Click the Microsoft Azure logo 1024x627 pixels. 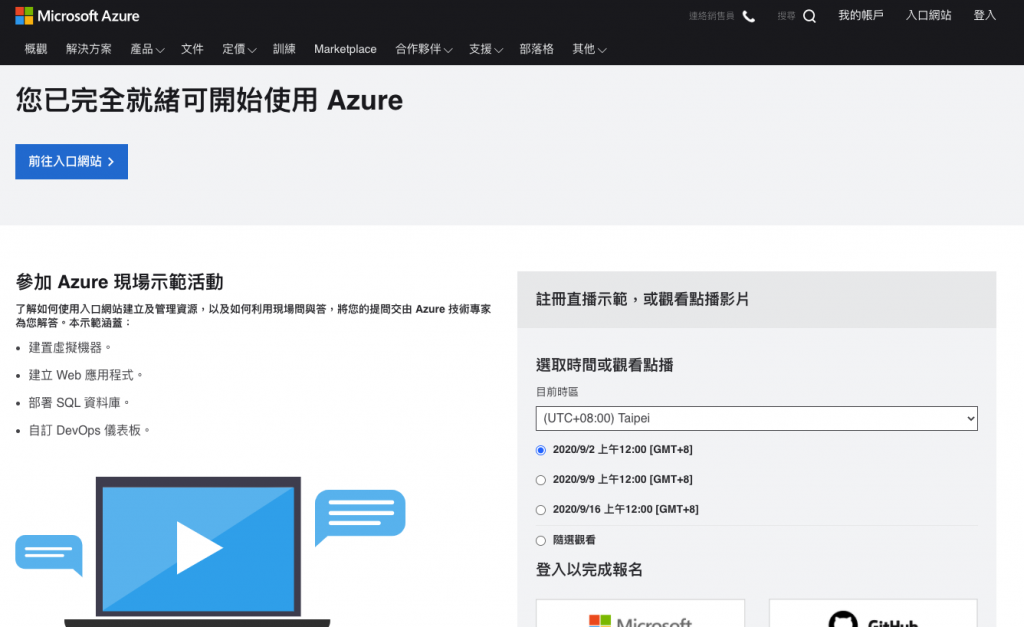pyautogui.click(x=77, y=16)
